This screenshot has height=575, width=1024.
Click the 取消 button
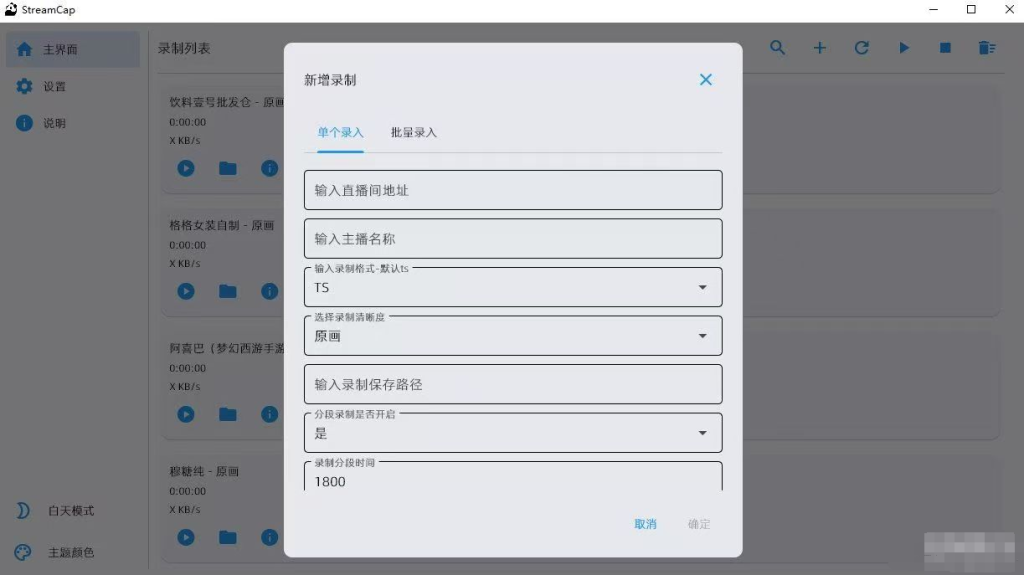[645, 524]
